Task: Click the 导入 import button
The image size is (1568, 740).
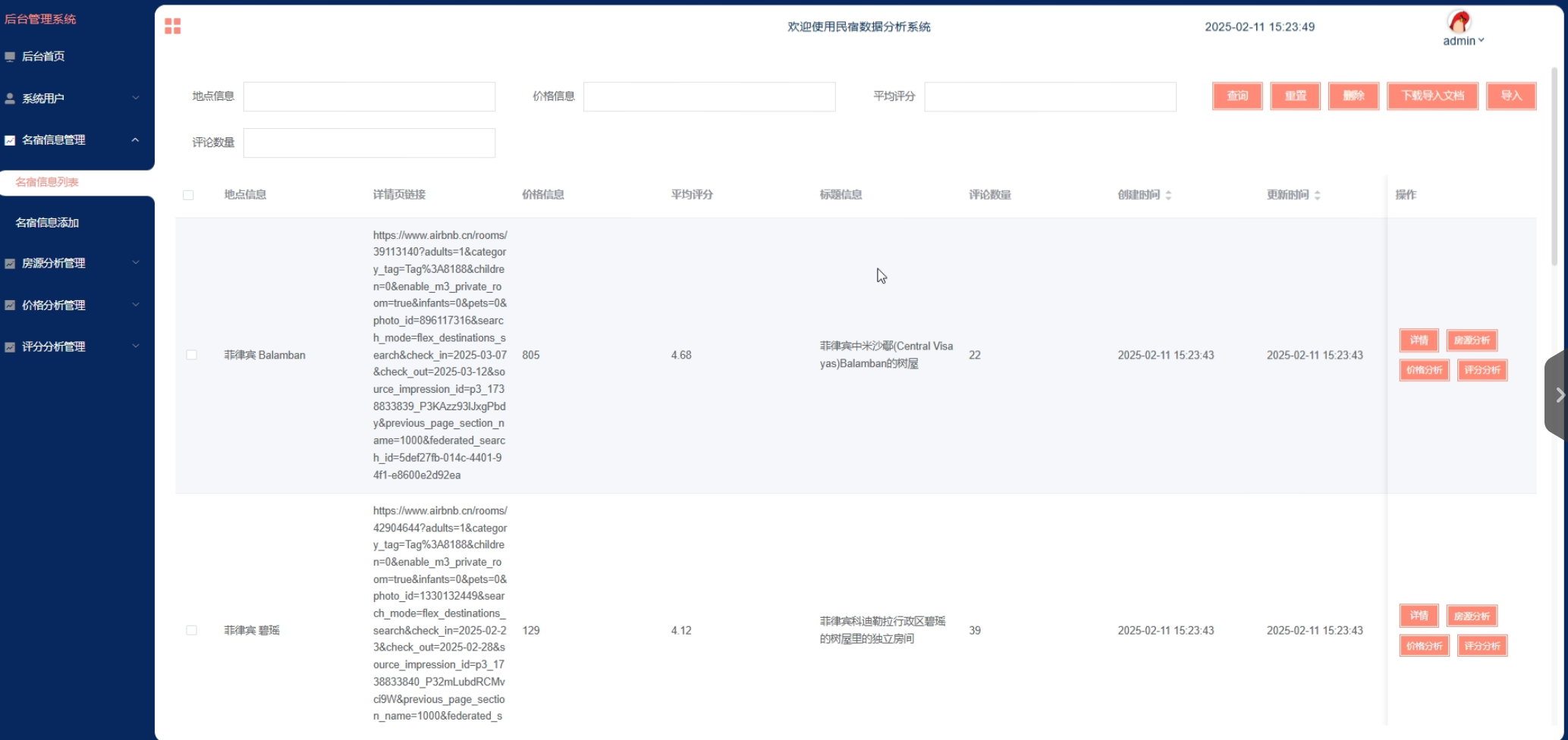Action: [x=1511, y=96]
